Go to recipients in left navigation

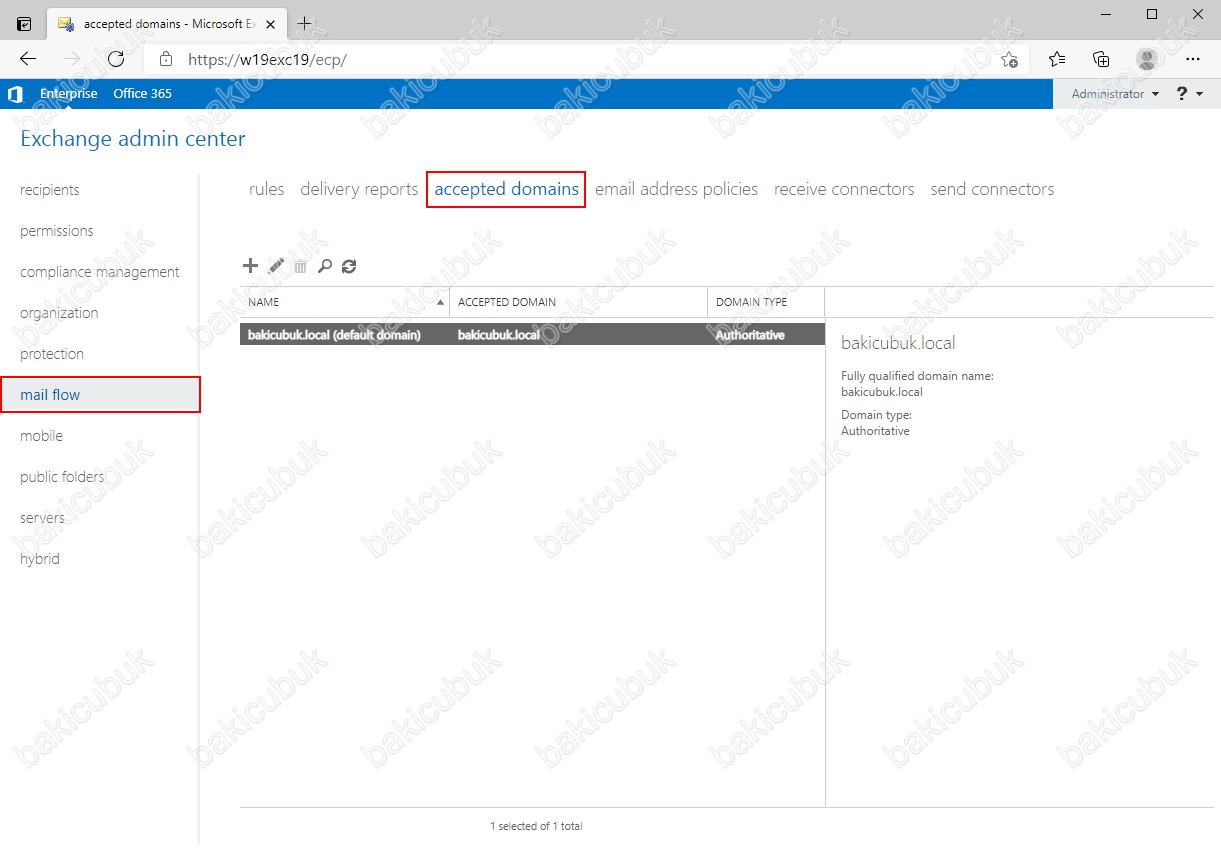click(49, 190)
